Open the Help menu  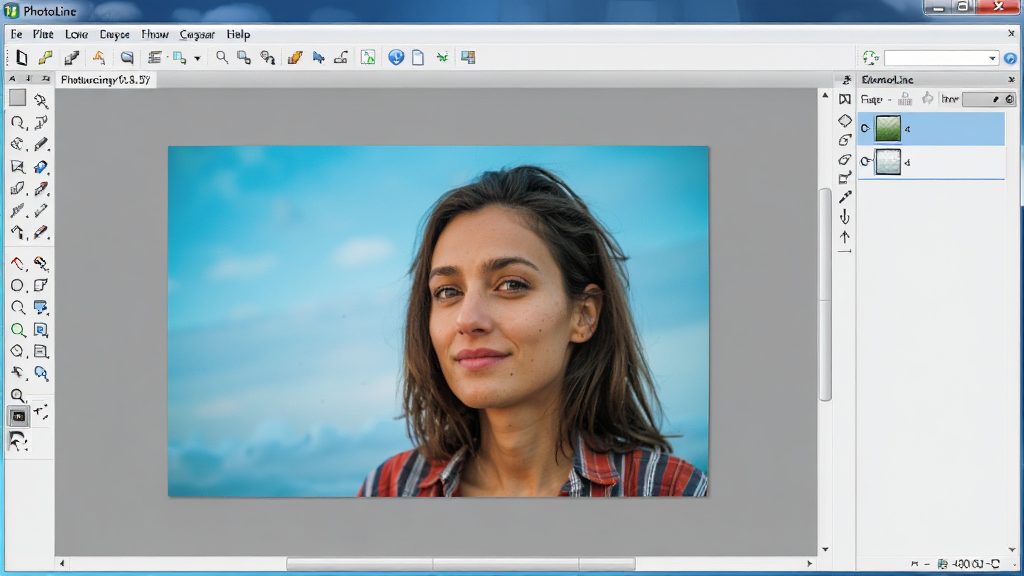238,35
